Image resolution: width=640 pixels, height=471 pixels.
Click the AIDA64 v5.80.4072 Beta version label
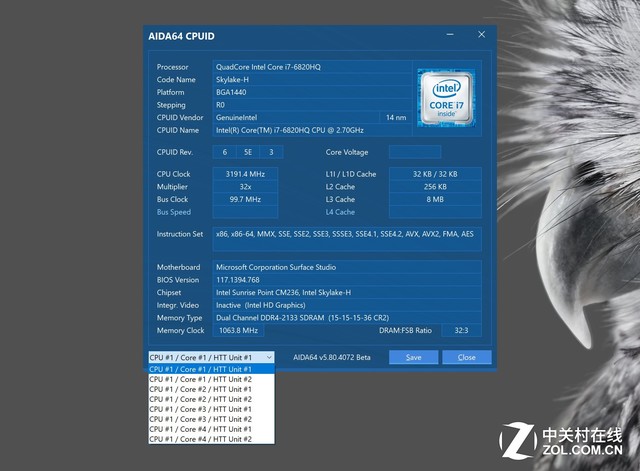tap(332, 358)
